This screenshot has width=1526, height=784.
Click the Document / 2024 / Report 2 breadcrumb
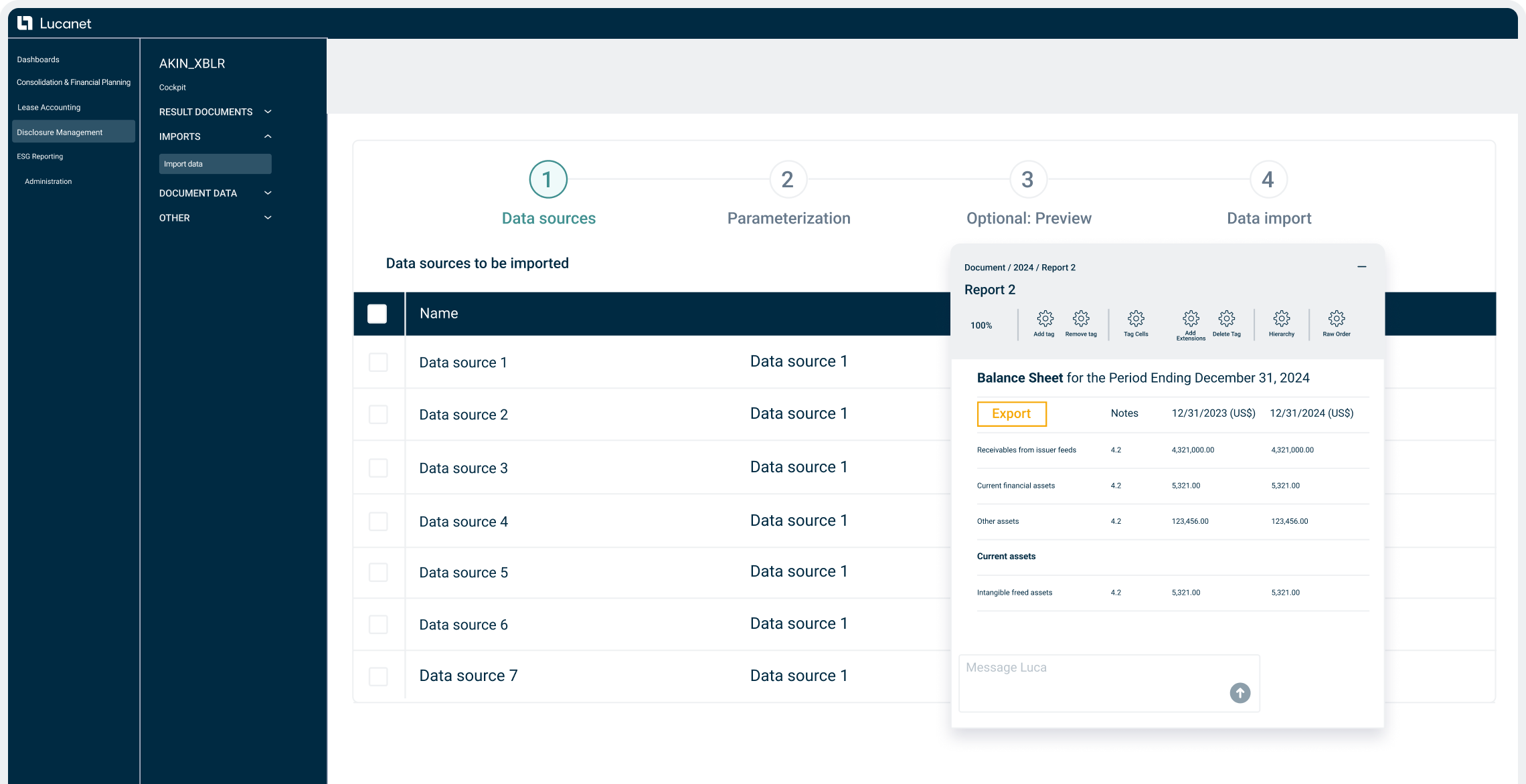click(1020, 268)
